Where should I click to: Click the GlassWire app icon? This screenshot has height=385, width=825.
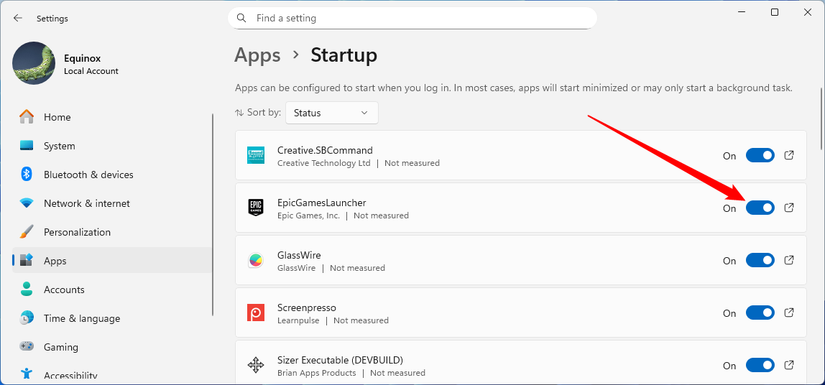256,260
